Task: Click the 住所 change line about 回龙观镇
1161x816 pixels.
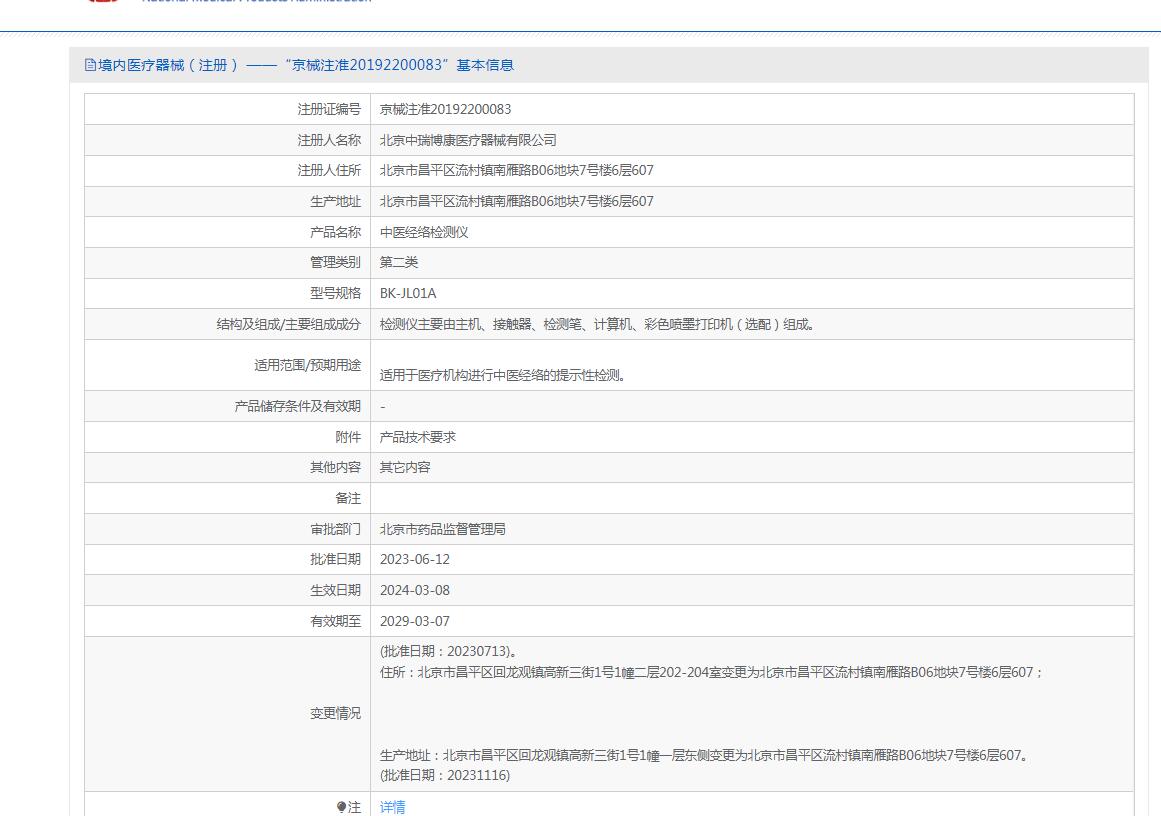Action: click(x=712, y=672)
